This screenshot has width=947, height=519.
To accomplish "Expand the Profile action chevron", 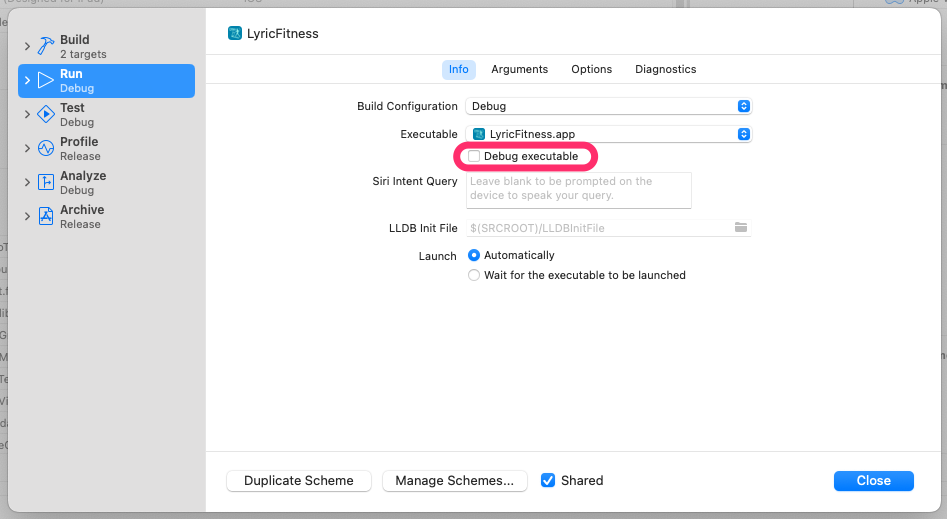I will coord(27,148).
